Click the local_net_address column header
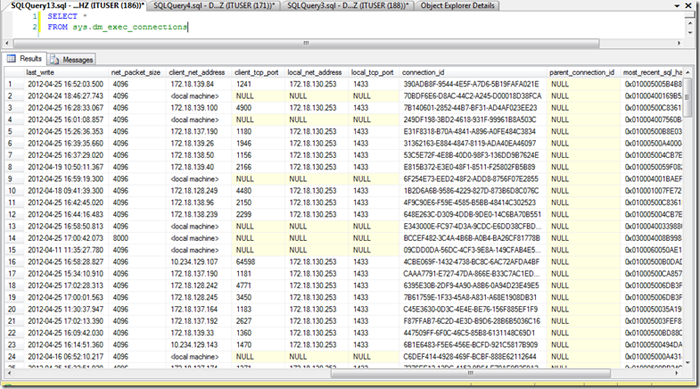This screenshot has width=700, height=389. [316, 72]
